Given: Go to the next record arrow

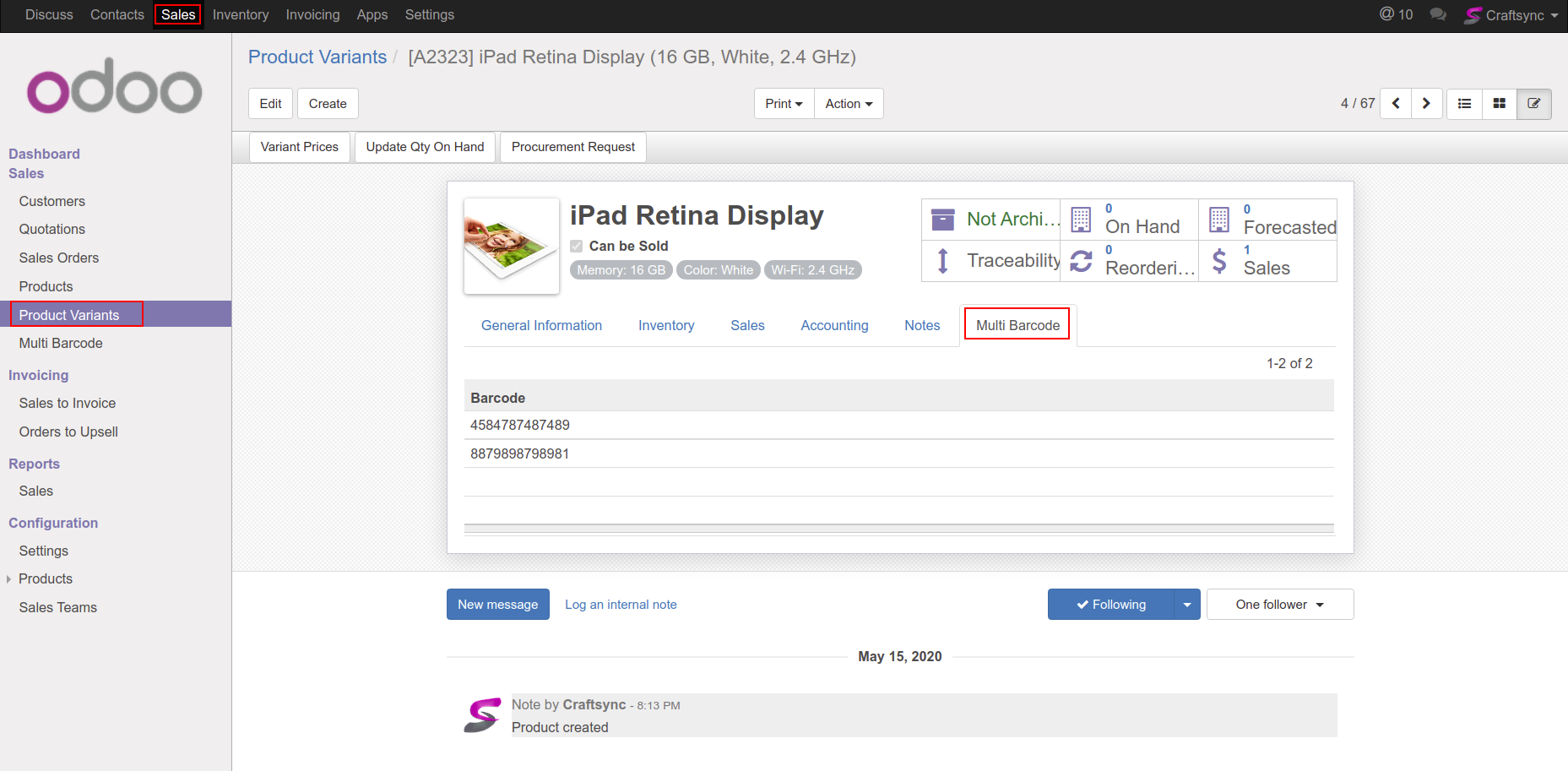Looking at the screenshot, I should pyautogui.click(x=1426, y=104).
